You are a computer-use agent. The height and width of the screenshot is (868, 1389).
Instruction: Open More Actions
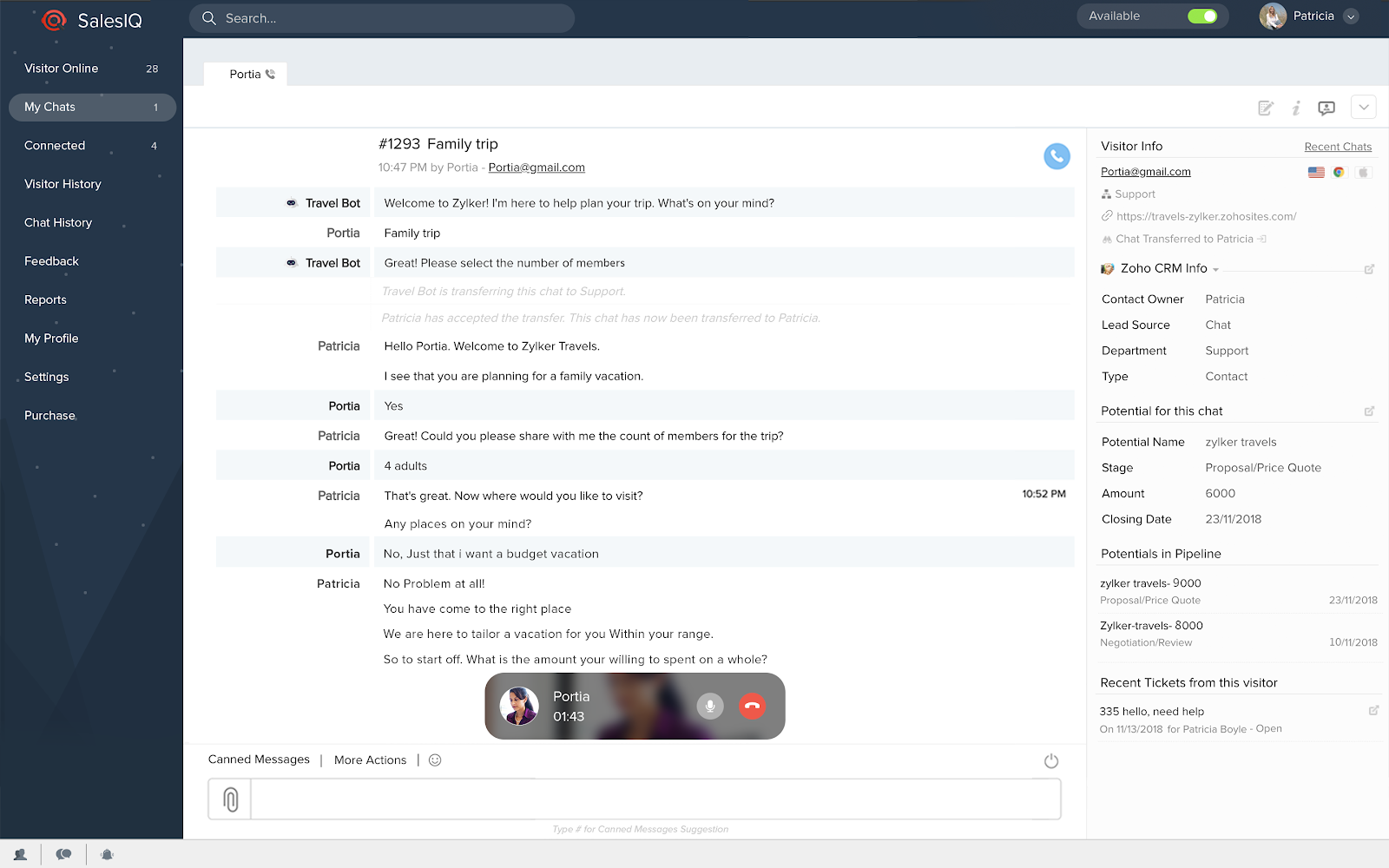coord(370,760)
